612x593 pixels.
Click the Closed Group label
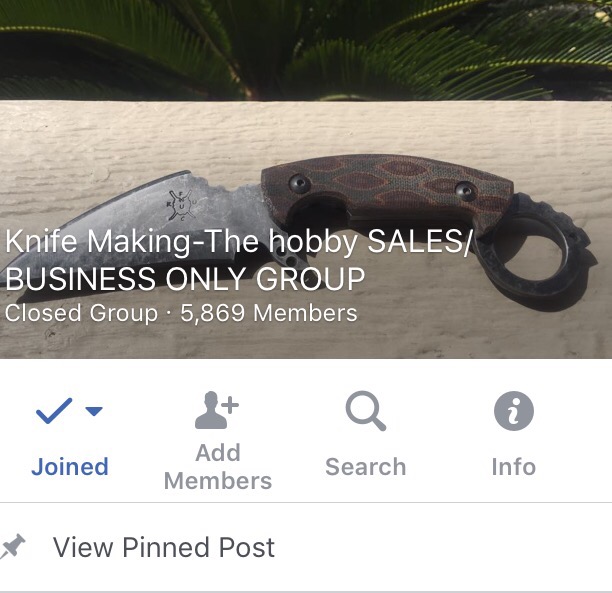[81, 313]
